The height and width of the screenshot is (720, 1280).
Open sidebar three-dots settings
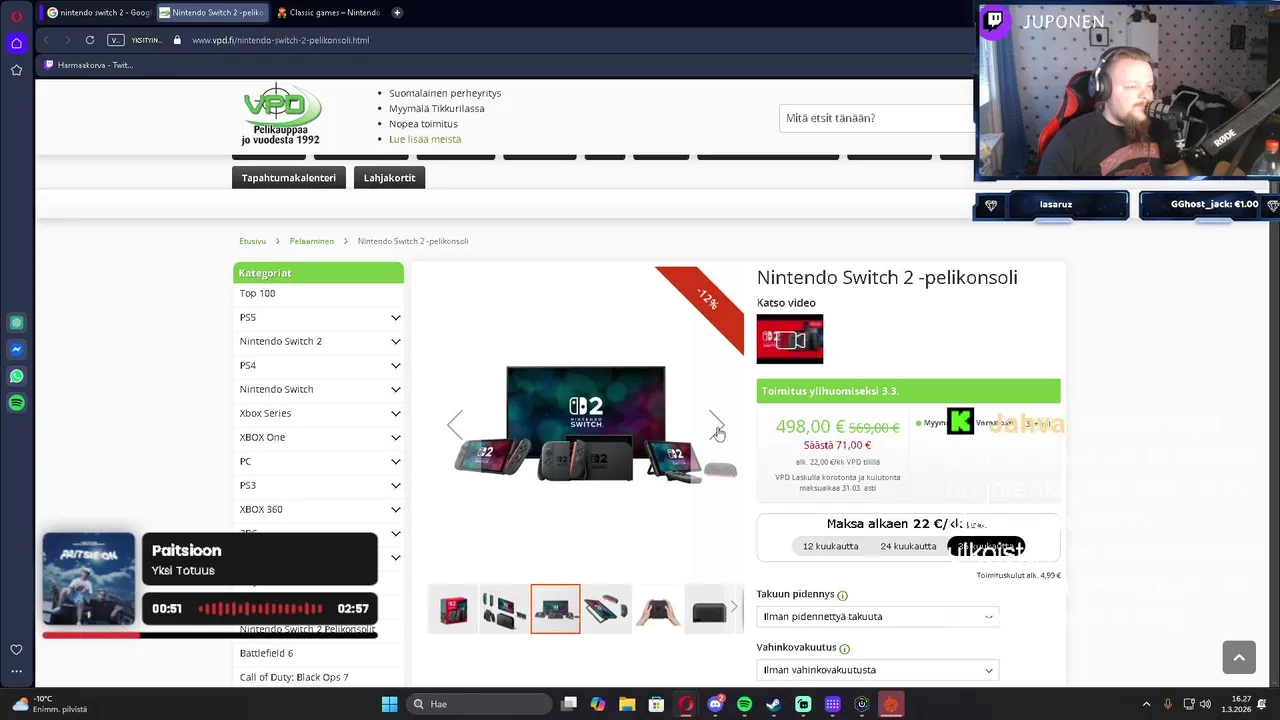[16, 671]
